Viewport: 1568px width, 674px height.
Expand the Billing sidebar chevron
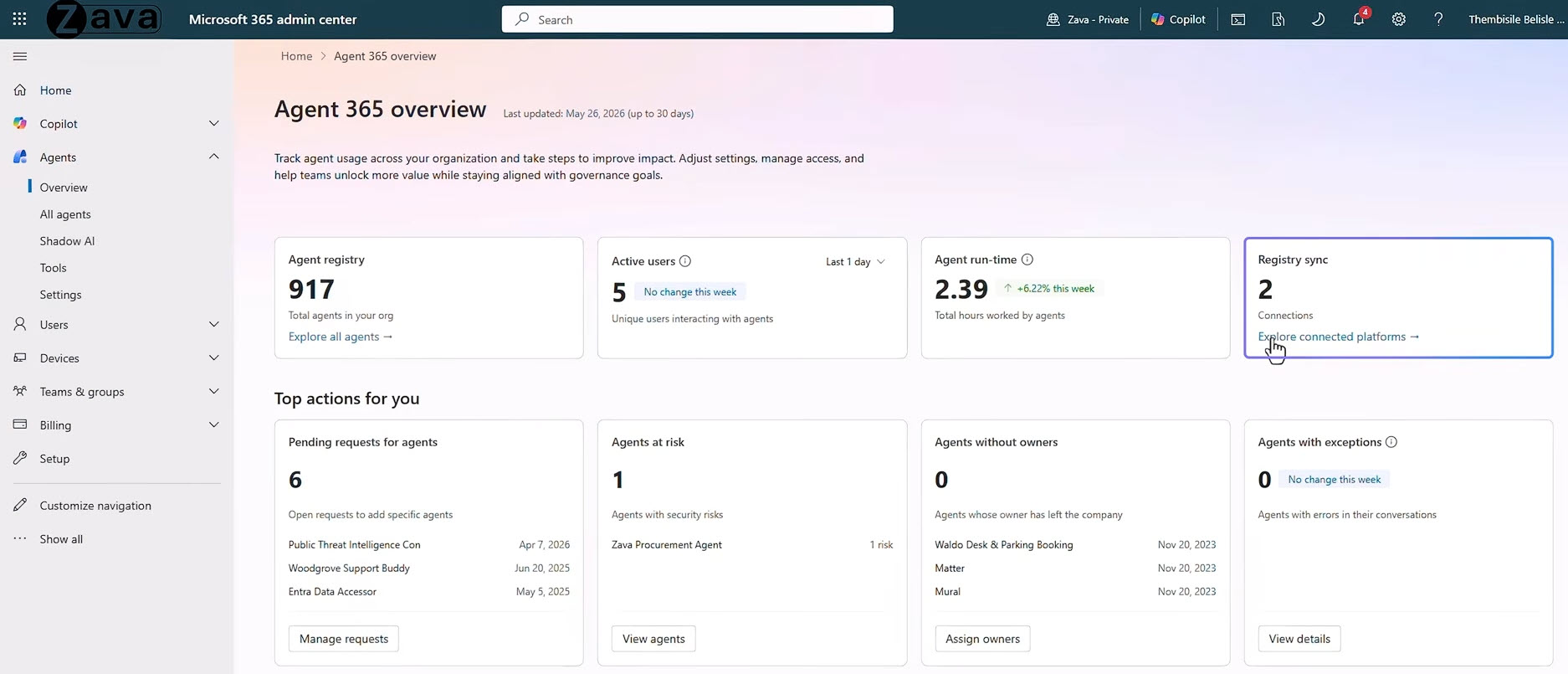(214, 424)
